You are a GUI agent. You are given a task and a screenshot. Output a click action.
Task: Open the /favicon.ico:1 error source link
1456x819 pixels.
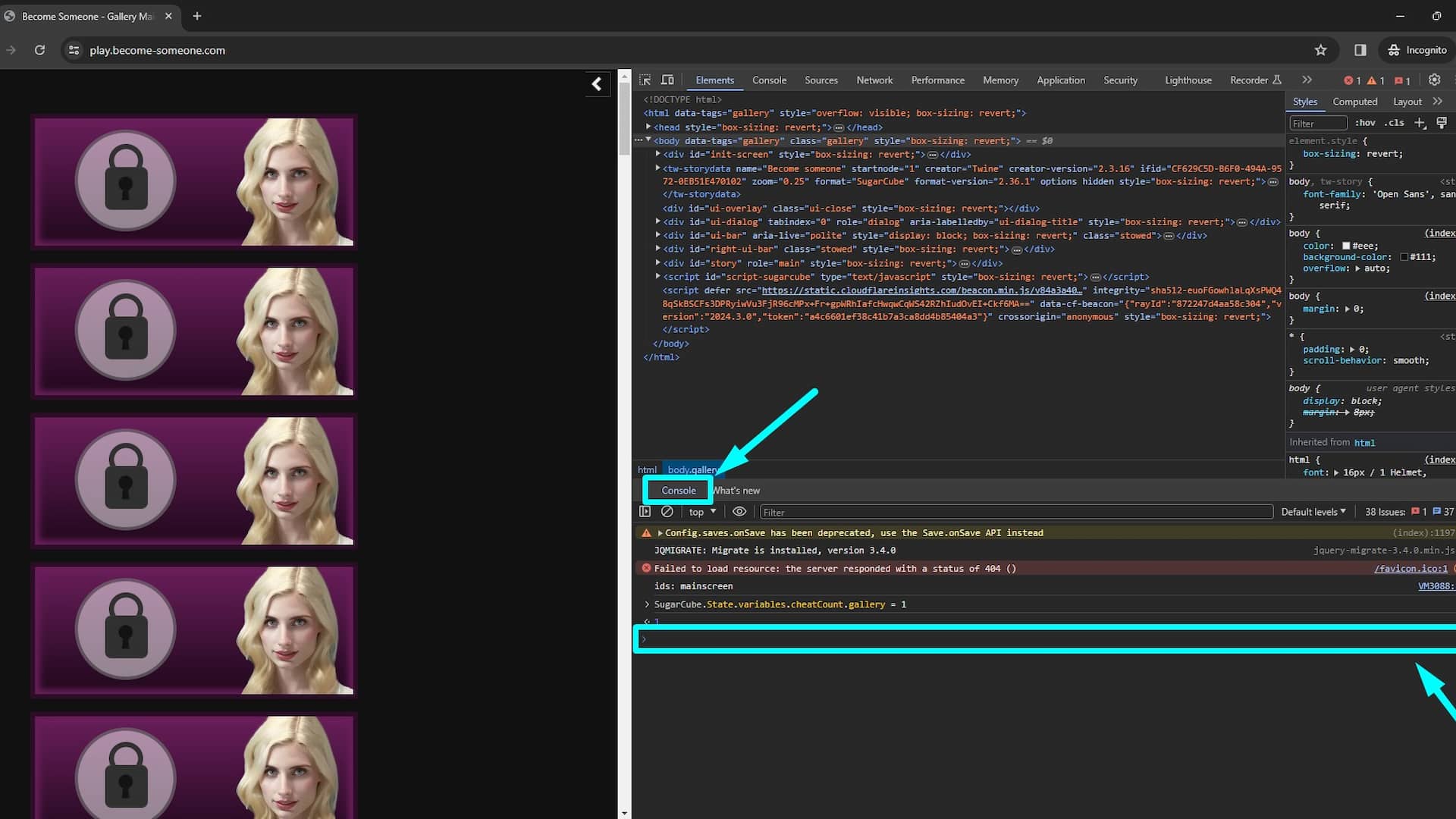tap(1410, 569)
